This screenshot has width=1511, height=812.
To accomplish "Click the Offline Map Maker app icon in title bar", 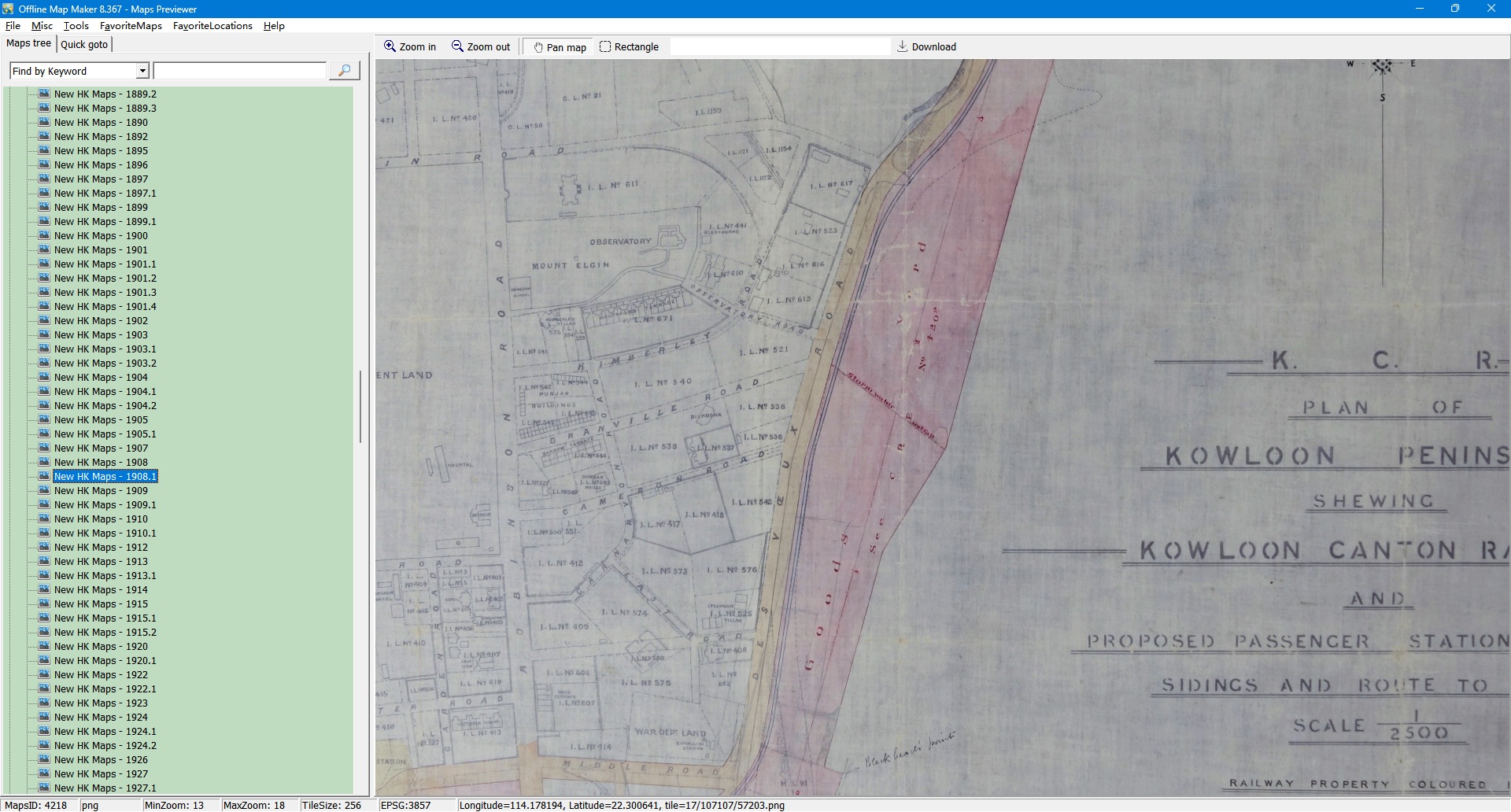I will tap(8, 9).
